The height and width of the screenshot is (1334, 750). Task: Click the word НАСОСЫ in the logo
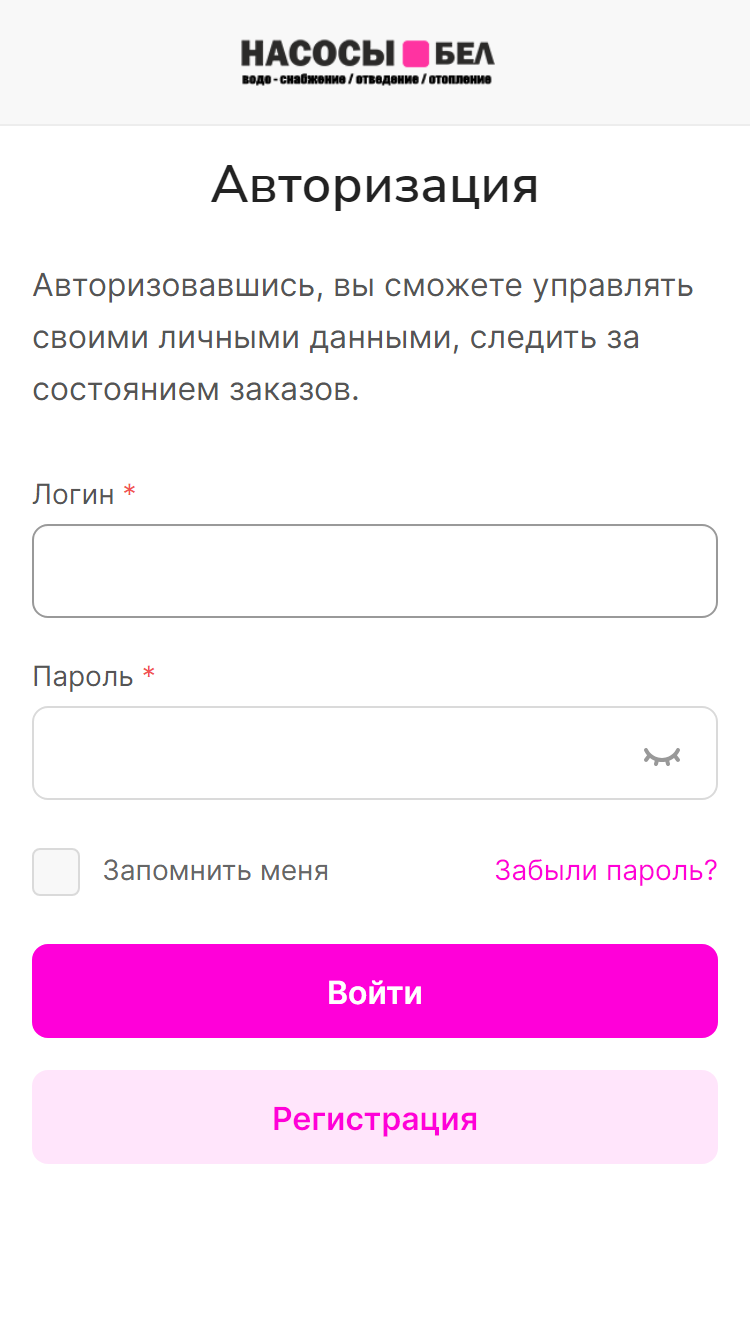click(x=319, y=54)
